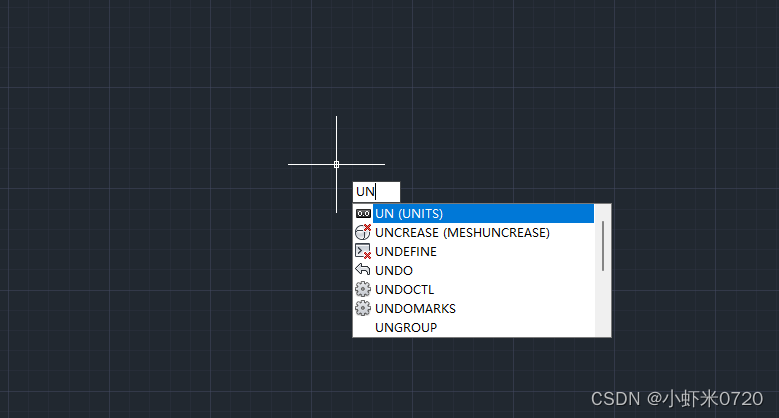Click the UNDO back-arrow icon

[363, 269]
